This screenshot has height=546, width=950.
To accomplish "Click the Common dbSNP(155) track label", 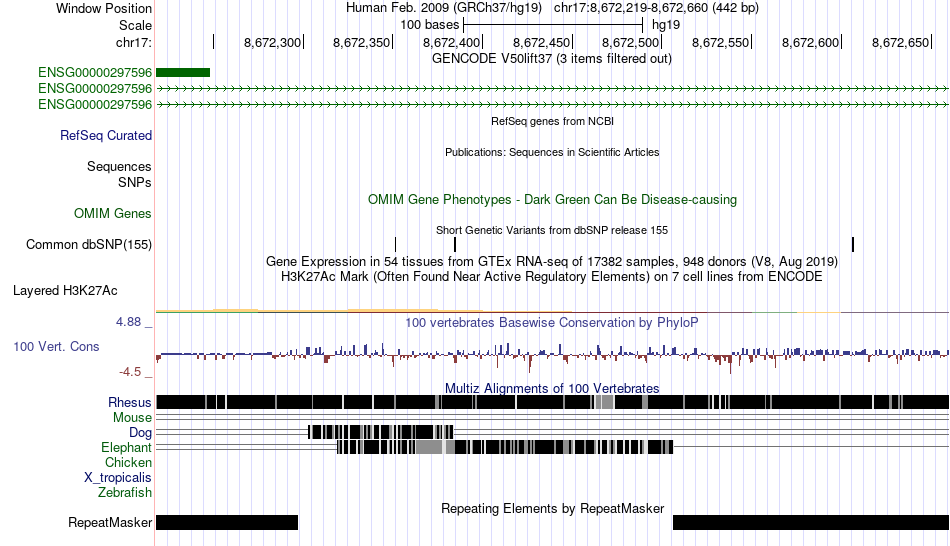I will 88,244.
